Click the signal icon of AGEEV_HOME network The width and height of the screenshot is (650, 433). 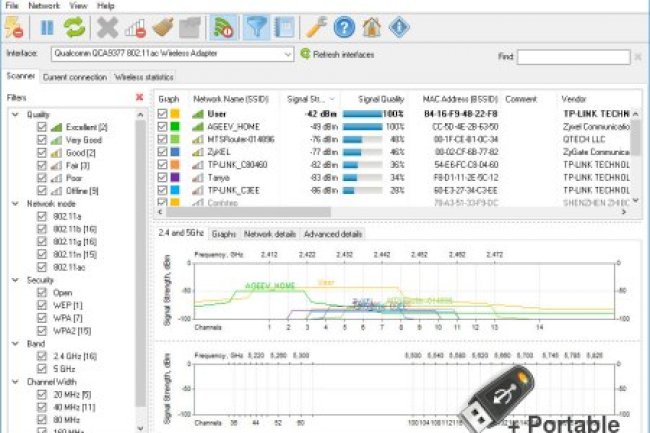tap(198, 127)
